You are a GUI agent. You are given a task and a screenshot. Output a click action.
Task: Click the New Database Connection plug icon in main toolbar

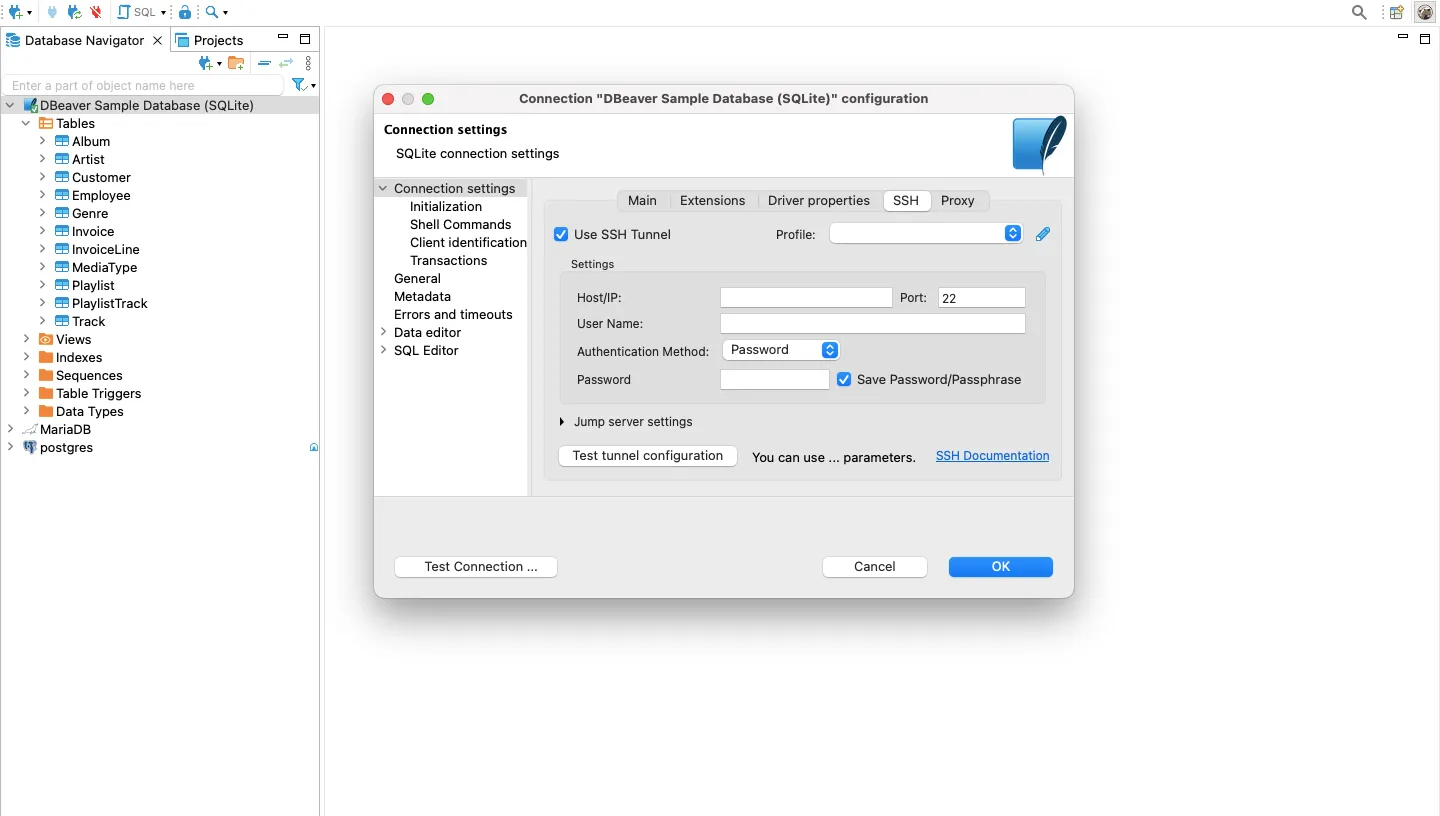15,12
